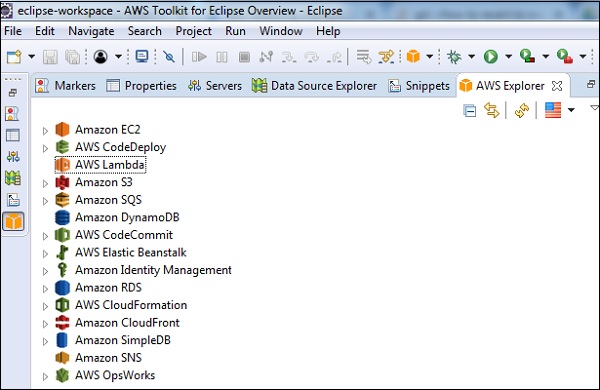Click the Debug bug icon
This screenshot has width=600, height=390.
tap(454, 57)
